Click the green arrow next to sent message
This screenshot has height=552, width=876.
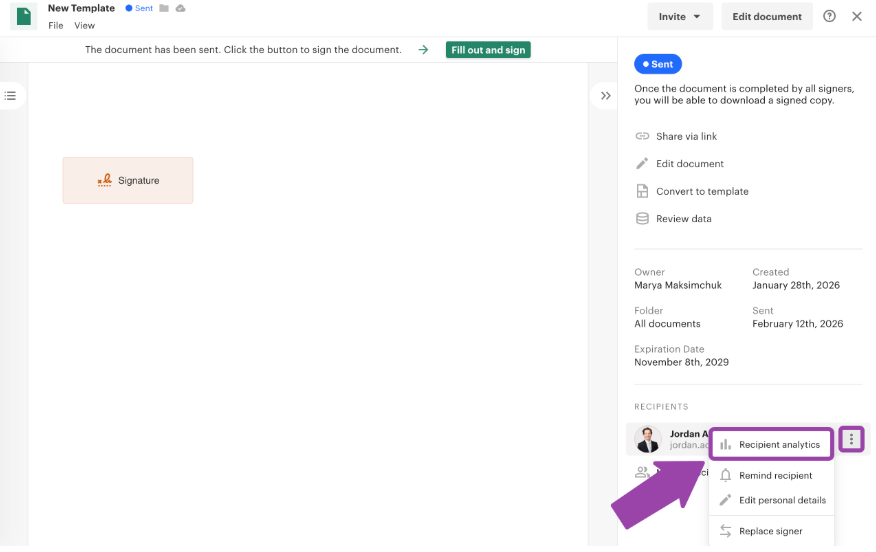tap(423, 50)
